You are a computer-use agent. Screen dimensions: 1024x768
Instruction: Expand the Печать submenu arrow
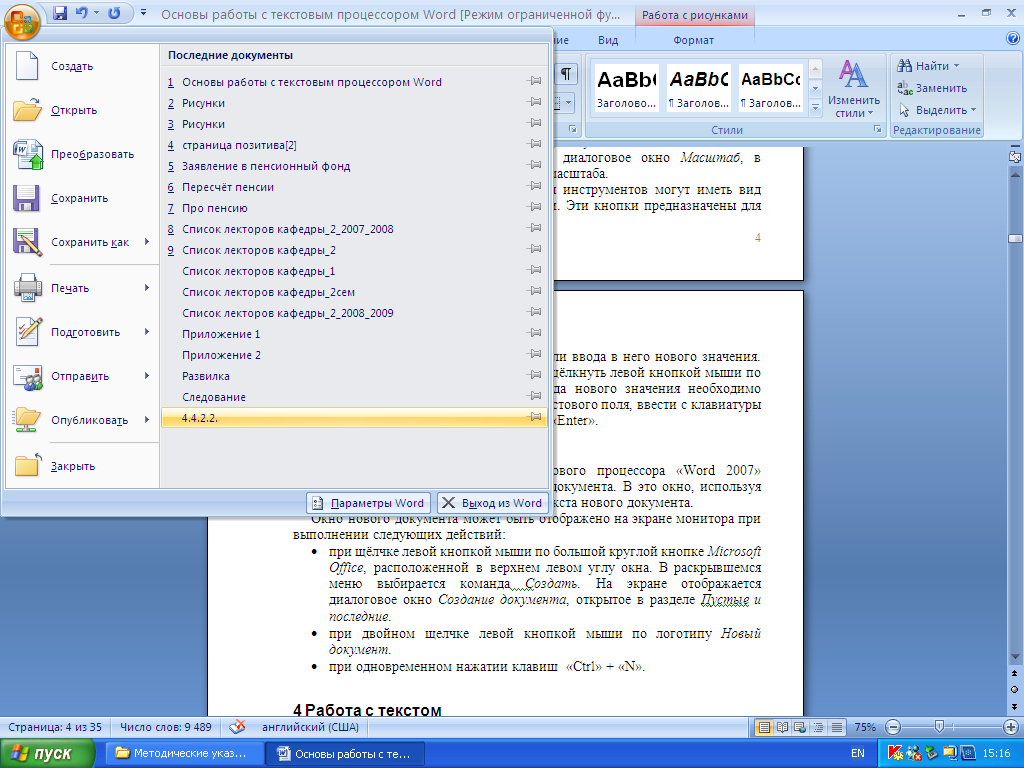pos(147,288)
